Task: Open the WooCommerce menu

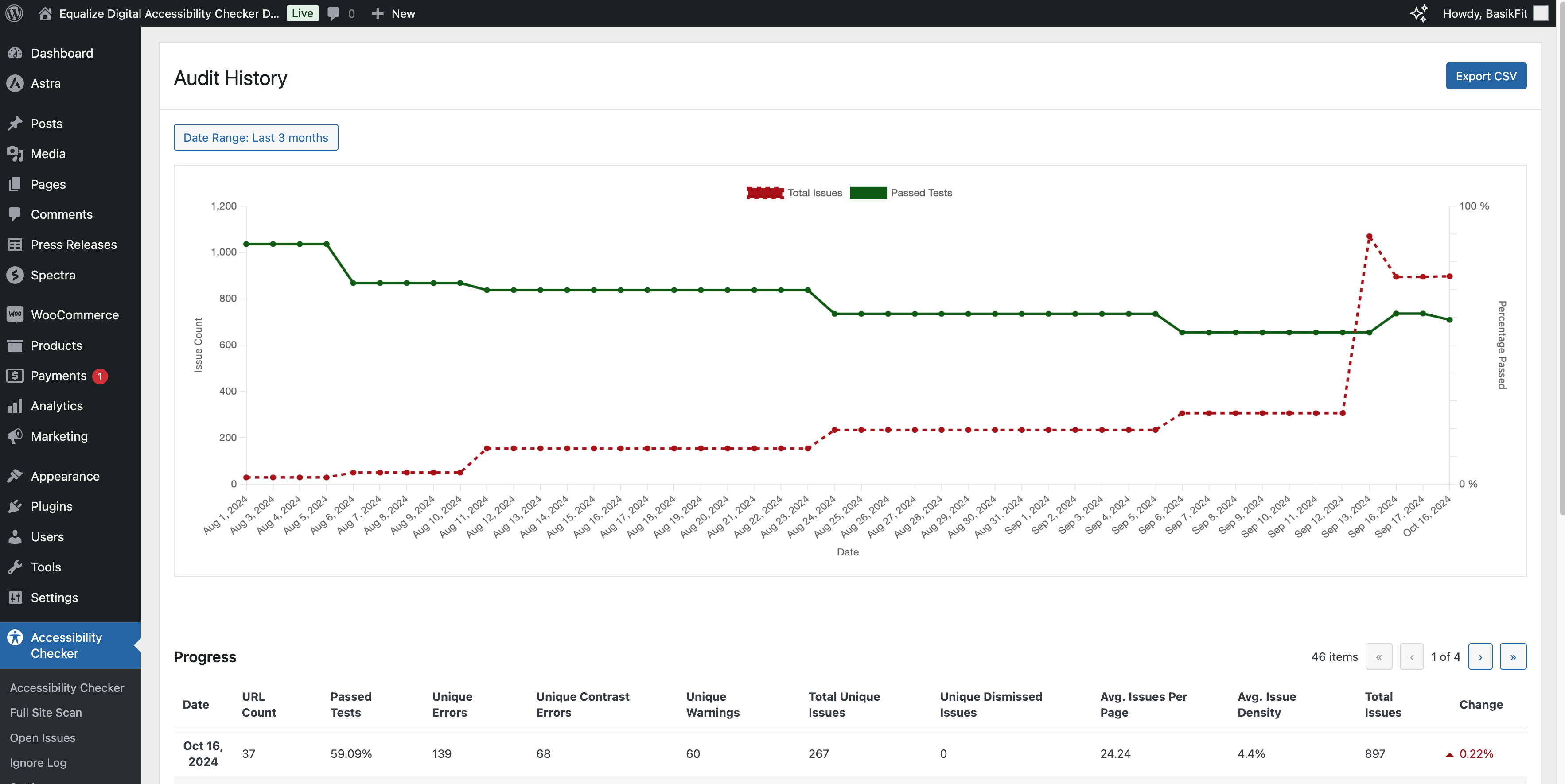Action: click(70, 314)
